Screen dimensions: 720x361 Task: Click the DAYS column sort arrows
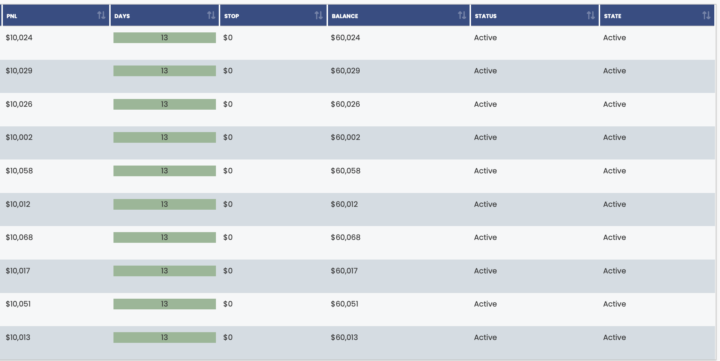(x=211, y=16)
